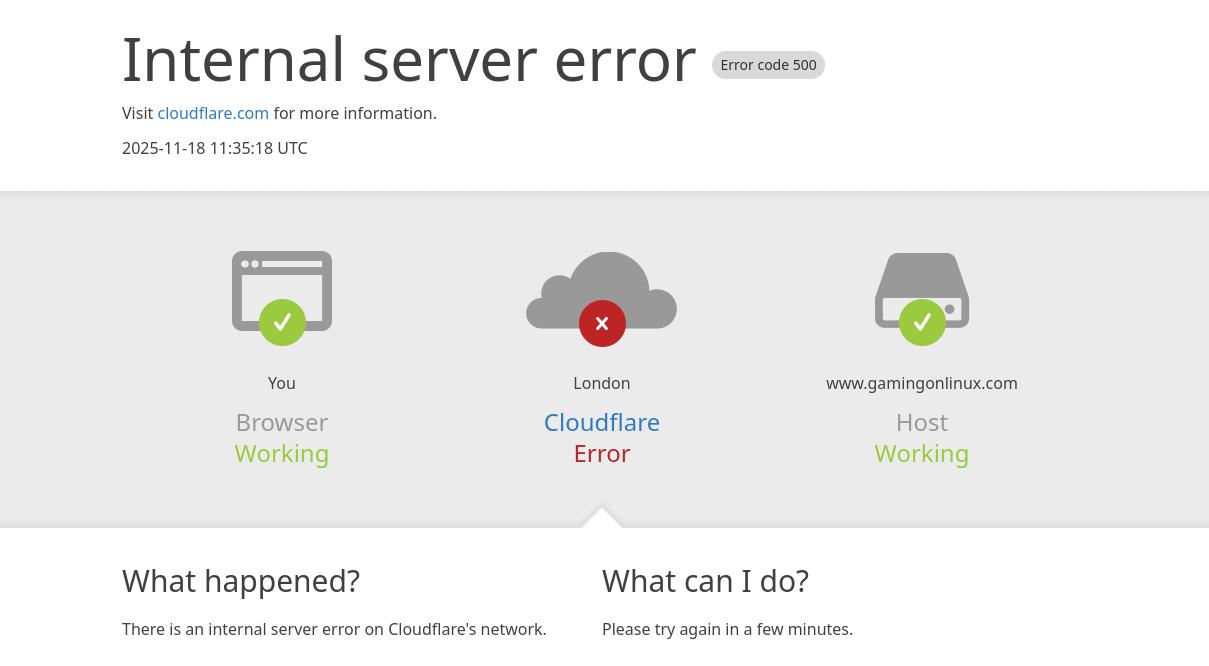Click the Working status under Browser
The width and height of the screenshot is (1209, 666).
point(281,453)
